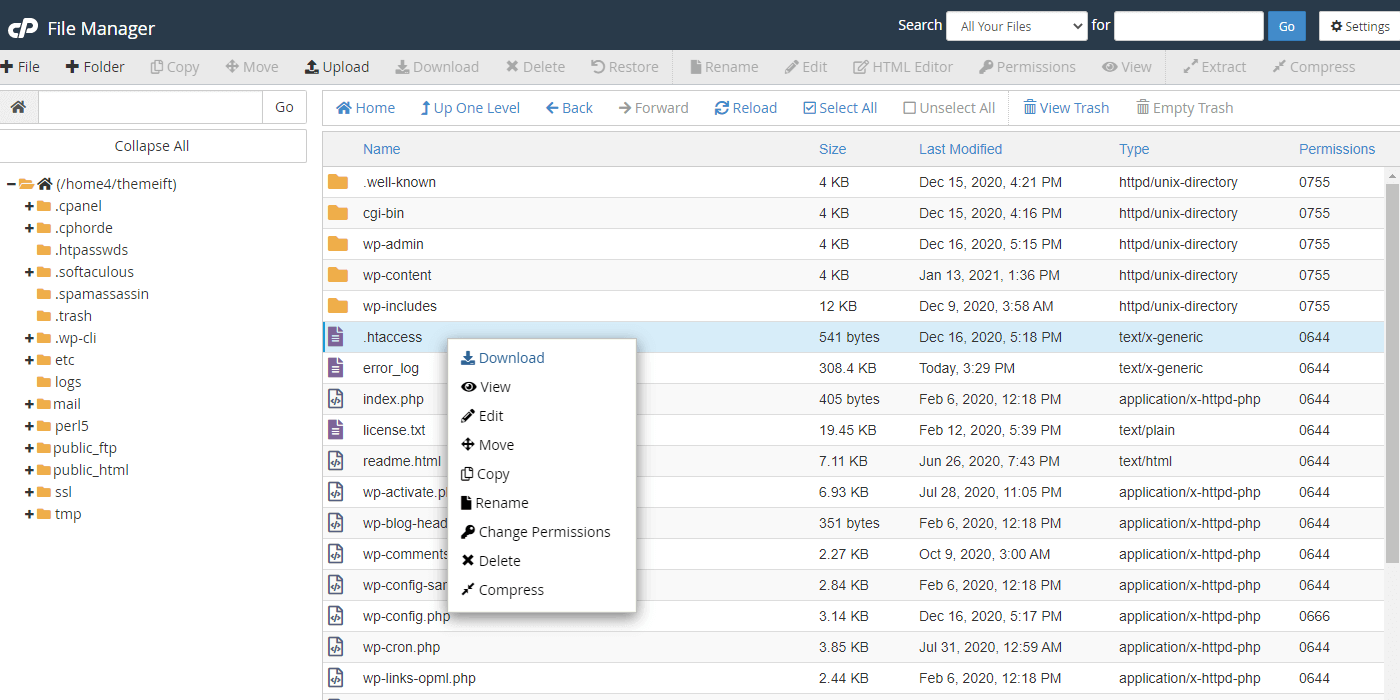The height and width of the screenshot is (700, 1400).
Task: Click Copy in the top toolbar
Action: click(x=175, y=67)
